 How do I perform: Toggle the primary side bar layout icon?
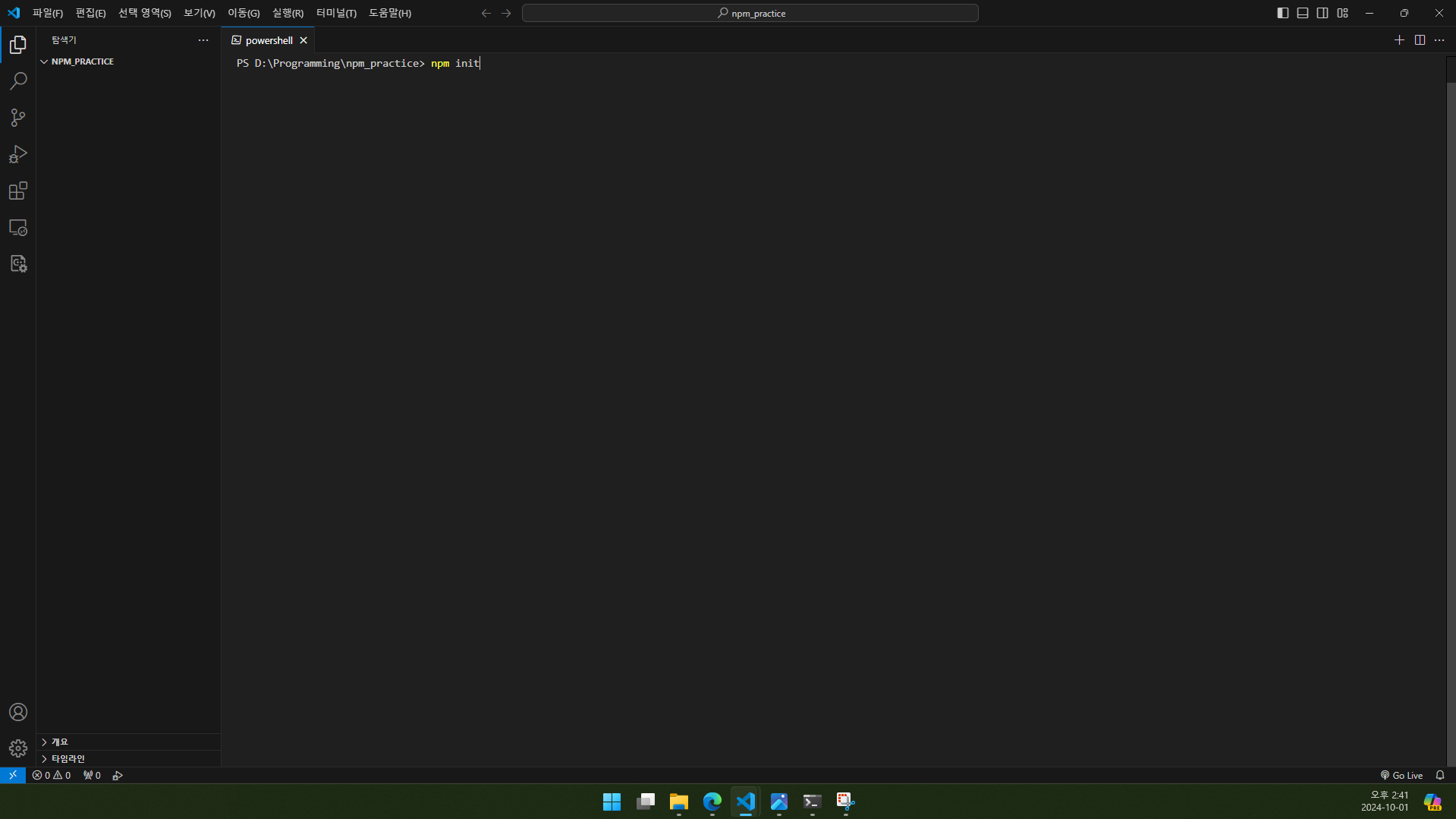(1283, 13)
